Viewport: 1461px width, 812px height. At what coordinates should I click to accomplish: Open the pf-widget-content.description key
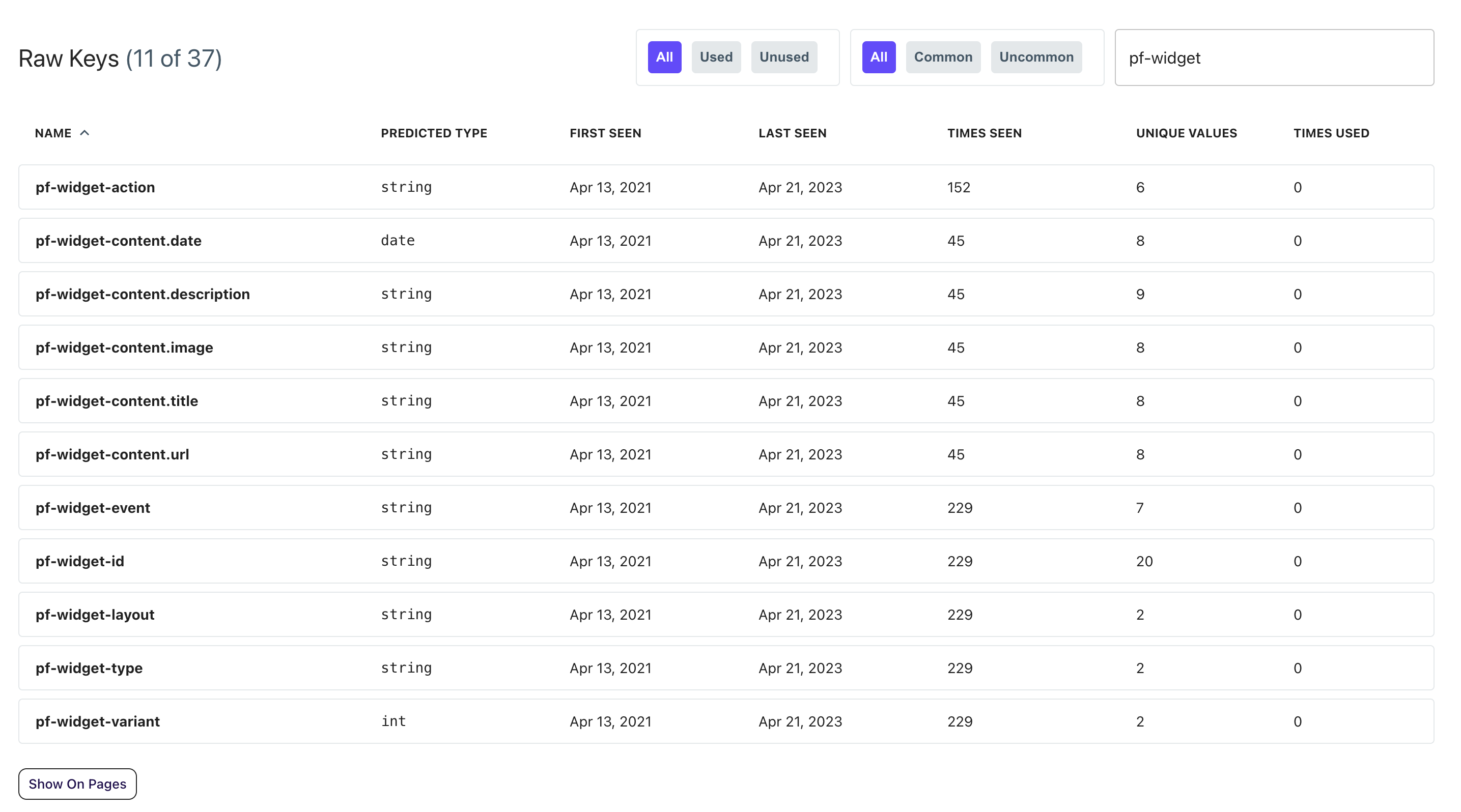pyautogui.click(x=143, y=294)
